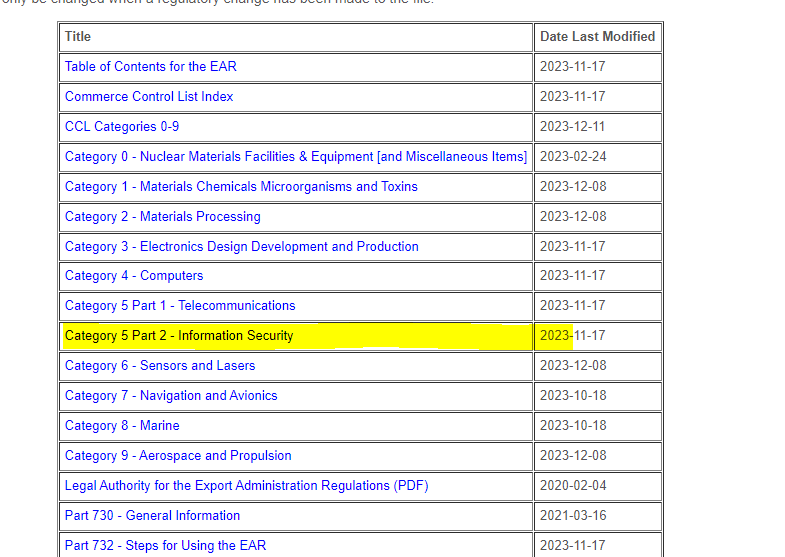Click the Title column header
The width and height of the screenshot is (785, 557).
[78, 37]
